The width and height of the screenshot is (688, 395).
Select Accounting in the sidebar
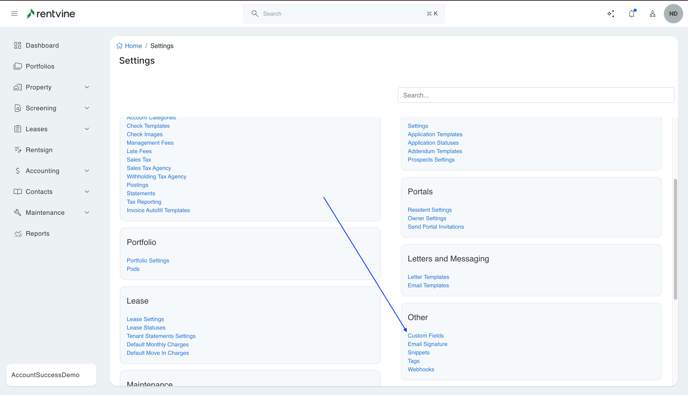pos(42,171)
